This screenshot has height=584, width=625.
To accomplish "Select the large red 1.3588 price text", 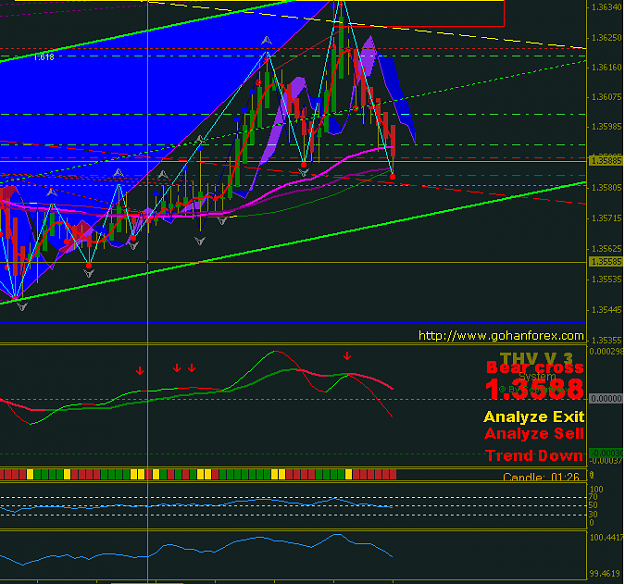I will point(534,389).
